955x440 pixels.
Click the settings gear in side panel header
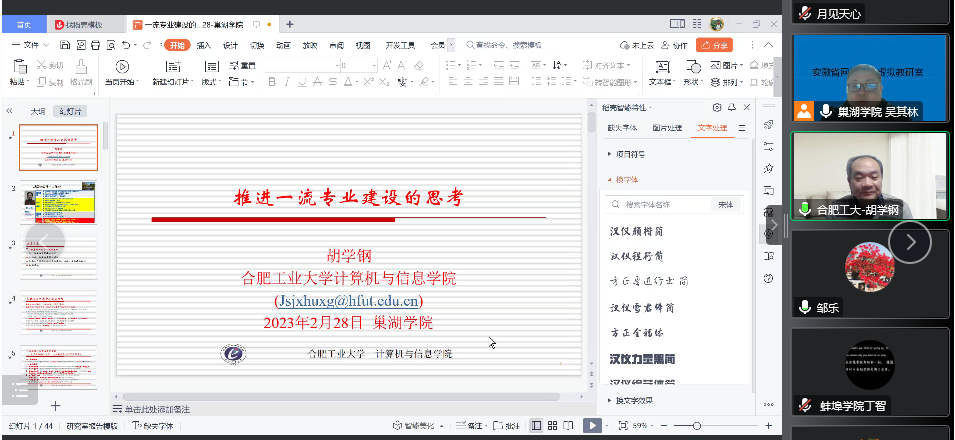pos(716,107)
